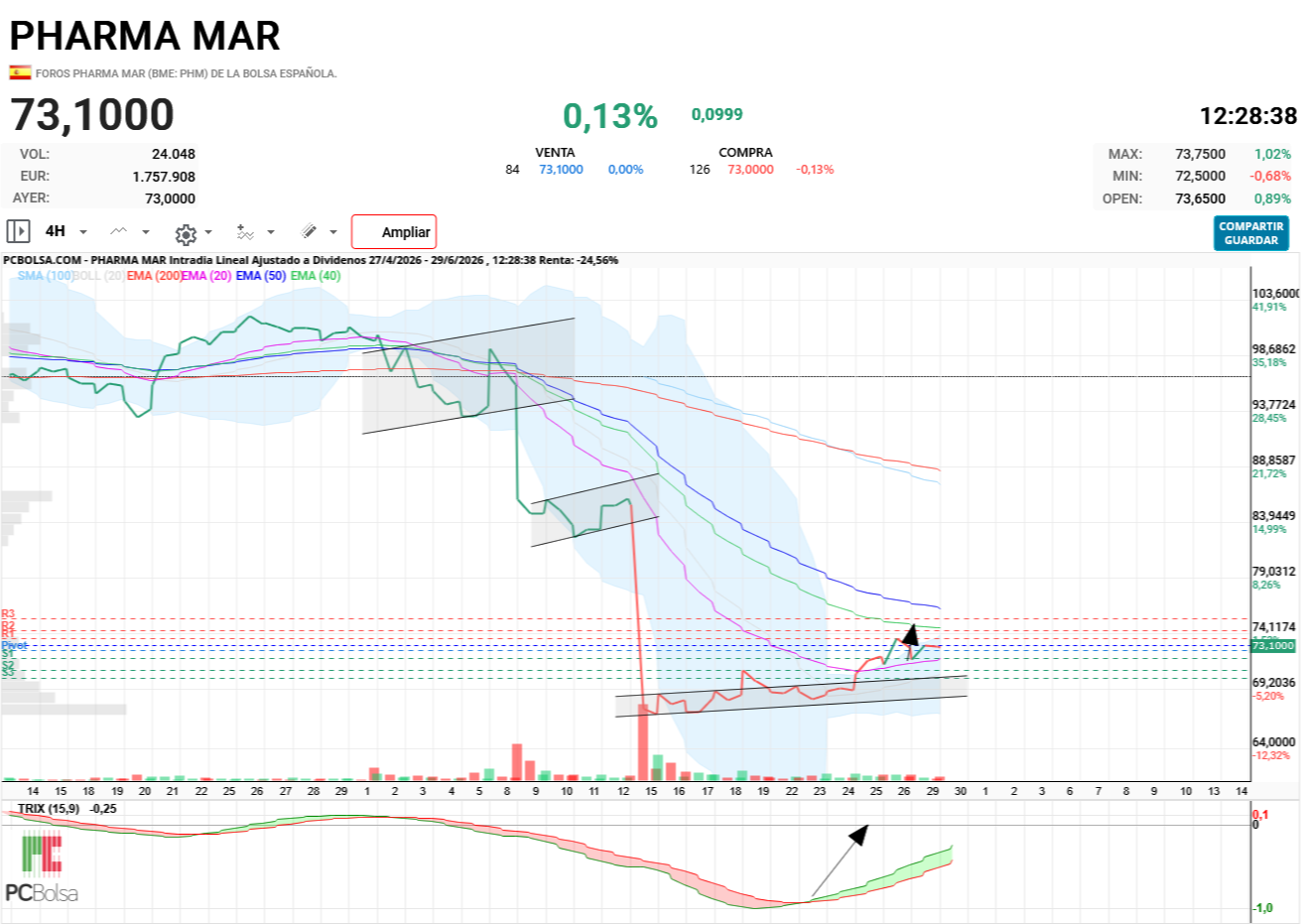Click the red COMPRA price 73,0000
Viewport: 1303px width, 924px height.
pyautogui.click(x=750, y=170)
